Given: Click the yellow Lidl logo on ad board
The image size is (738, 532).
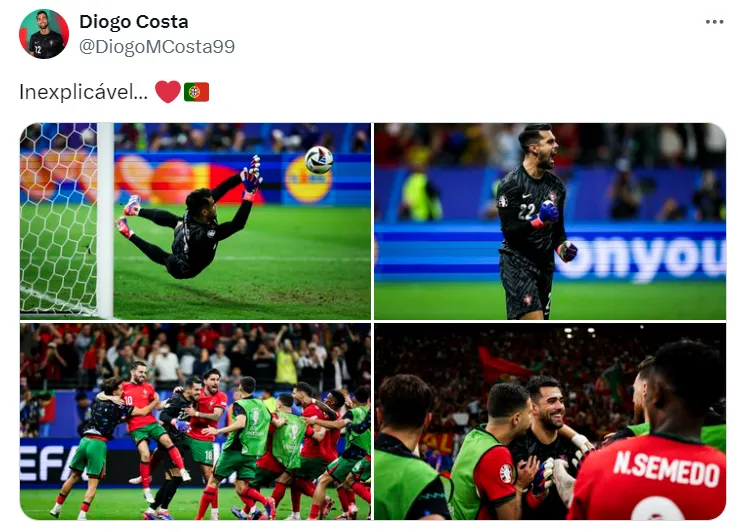Looking at the screenshot, I should [x=308, y=179].
